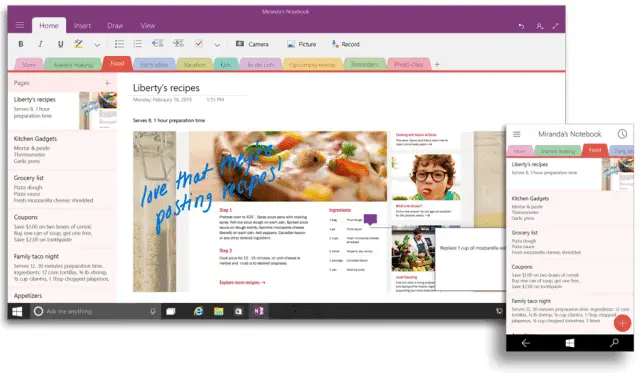640x373 pixels.
Task: Click OneNote icon in Windows taskbar
Action: [258, 311]
